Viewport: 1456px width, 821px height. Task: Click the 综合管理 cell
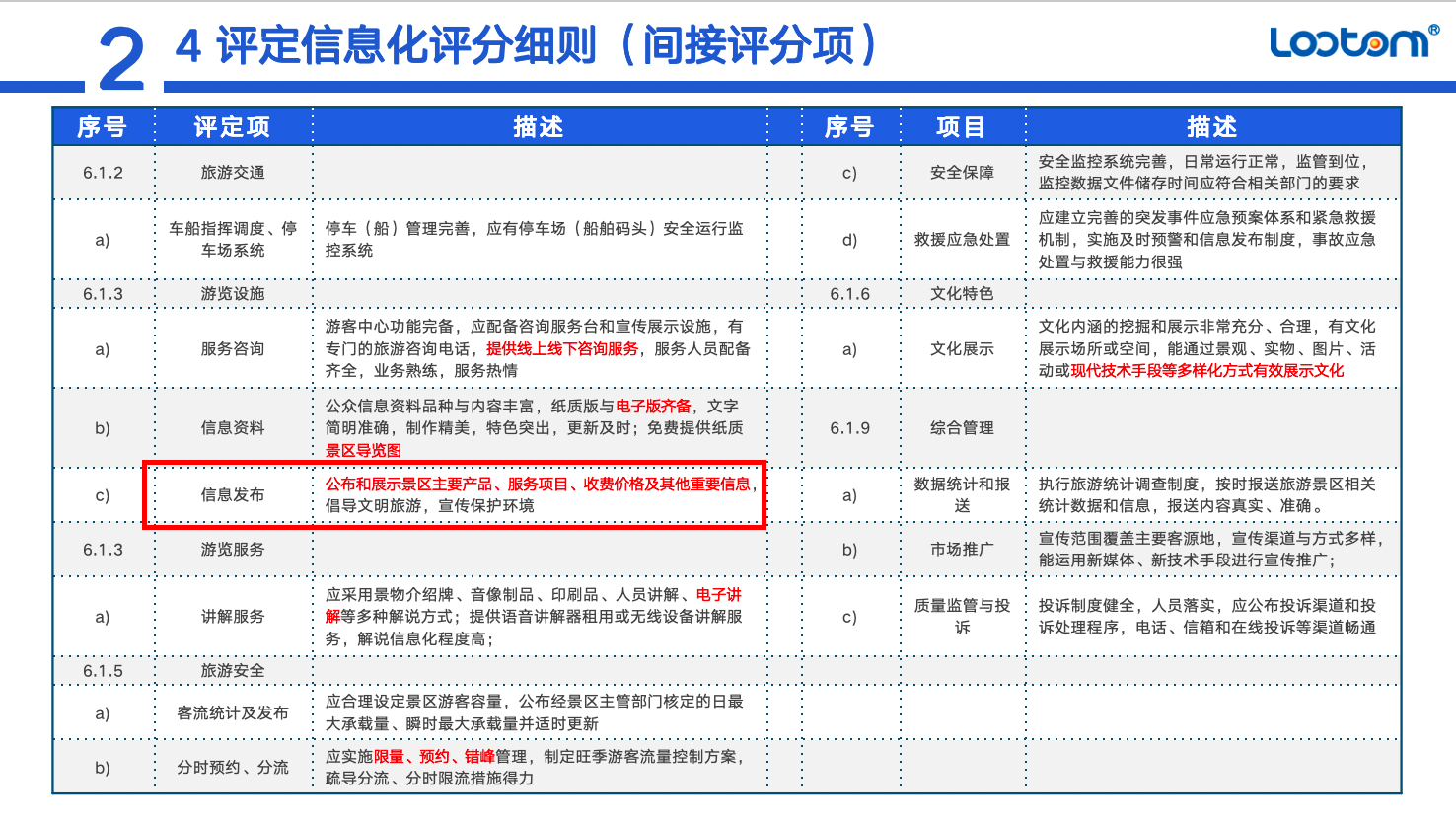(x=962, y=428)
